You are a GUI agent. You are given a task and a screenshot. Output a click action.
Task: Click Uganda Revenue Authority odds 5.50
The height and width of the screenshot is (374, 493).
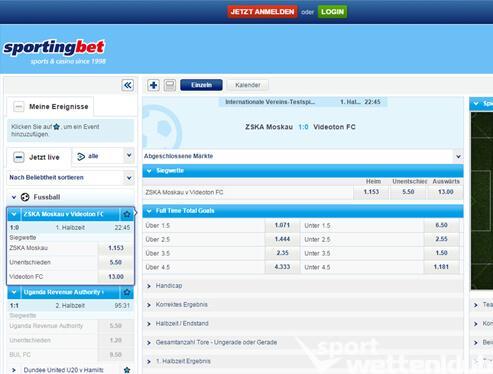point(116,326)
